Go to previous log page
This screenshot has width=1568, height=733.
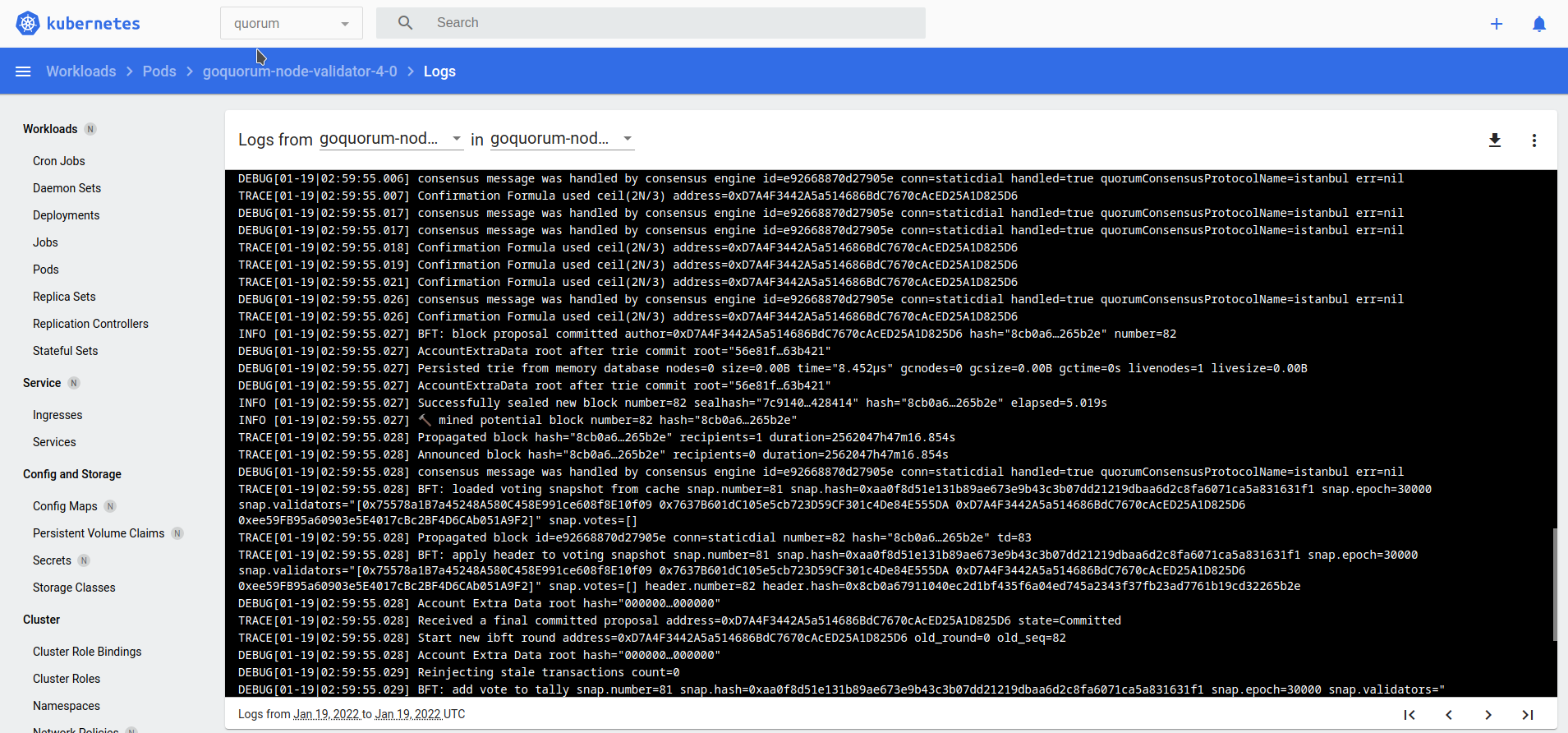[x=1449, y=715]
